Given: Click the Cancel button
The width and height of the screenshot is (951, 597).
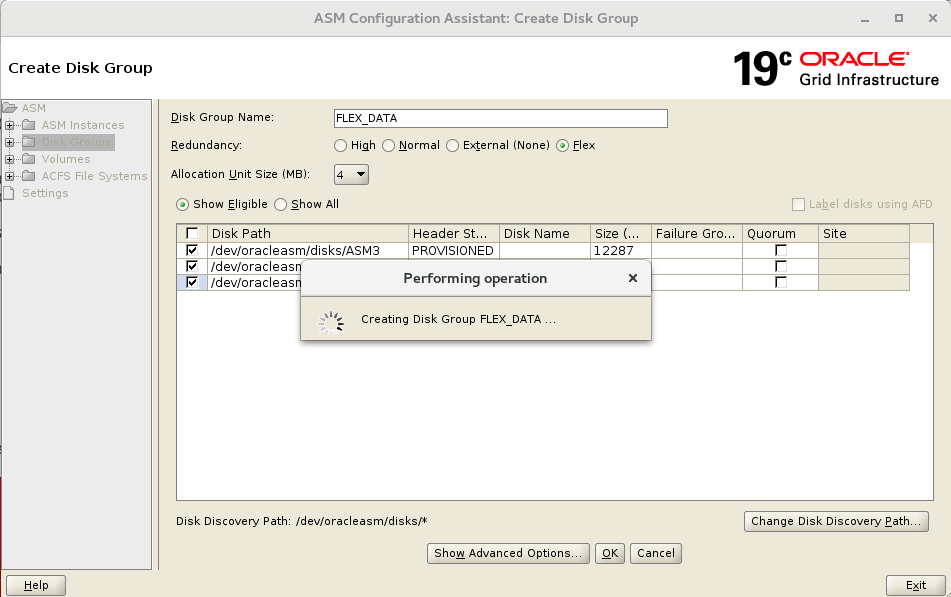Looking at the screenshot, I should [x=656, y=553].
